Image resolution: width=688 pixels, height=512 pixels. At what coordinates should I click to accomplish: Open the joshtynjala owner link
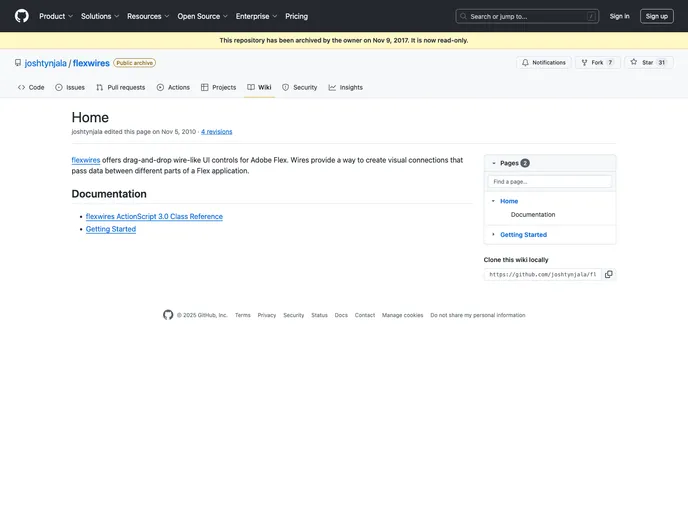pyautogui.click(x=46, y=63)
